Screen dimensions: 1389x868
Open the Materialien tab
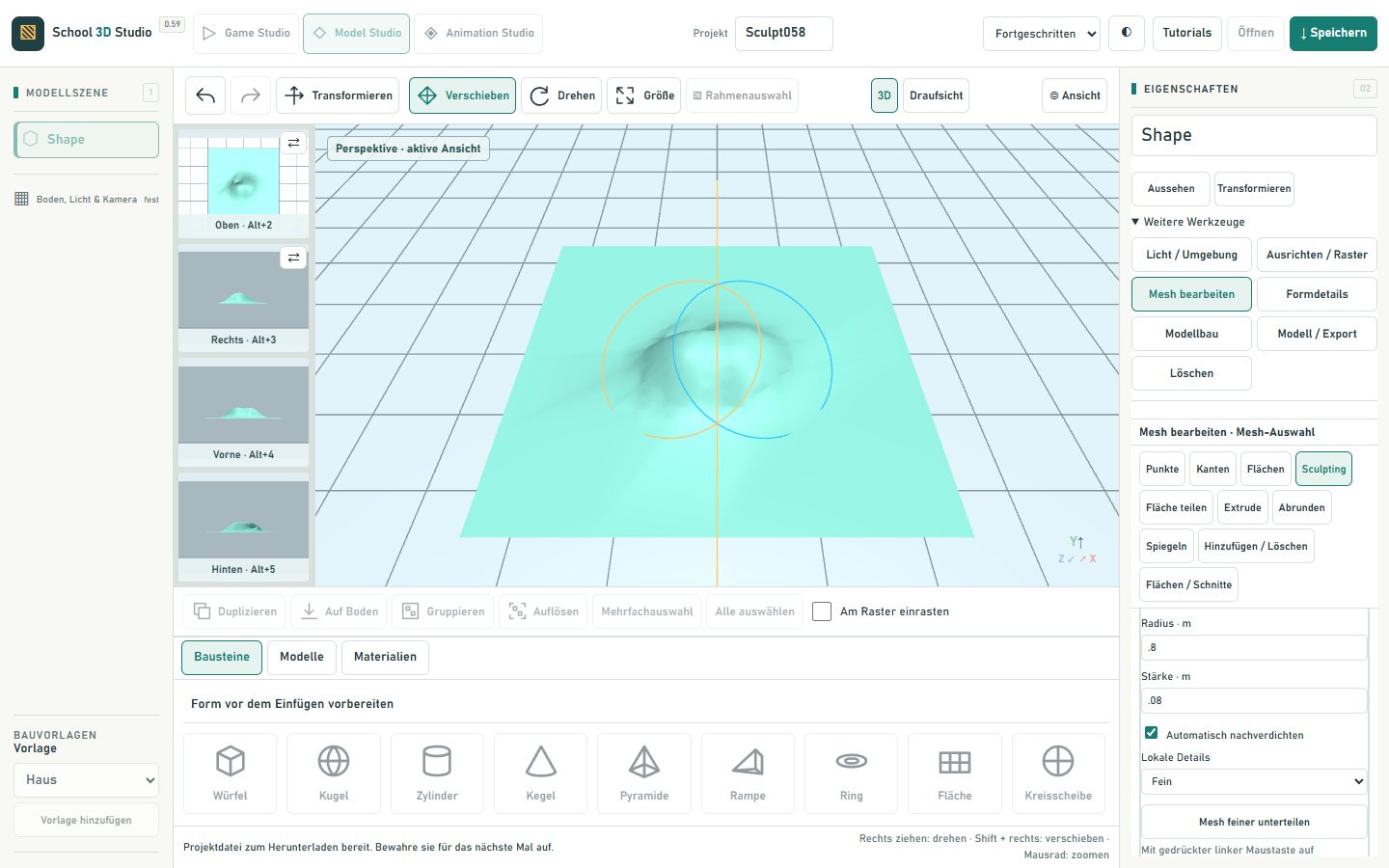[385, 657]
